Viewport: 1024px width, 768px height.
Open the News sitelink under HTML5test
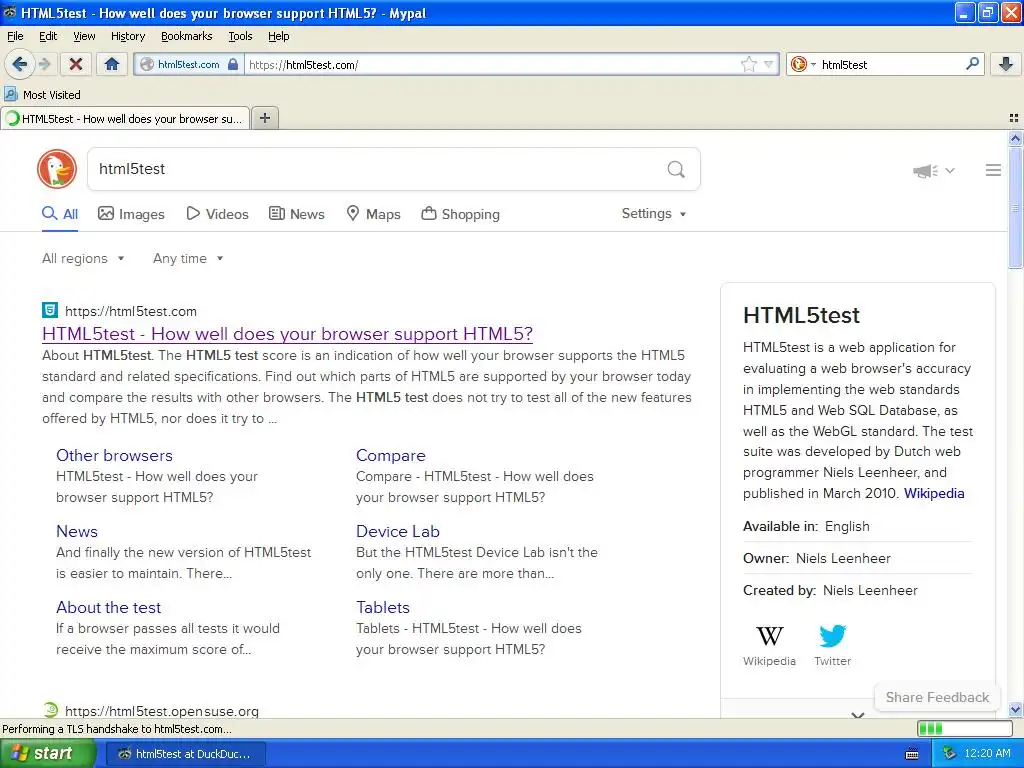coord(76,531)
